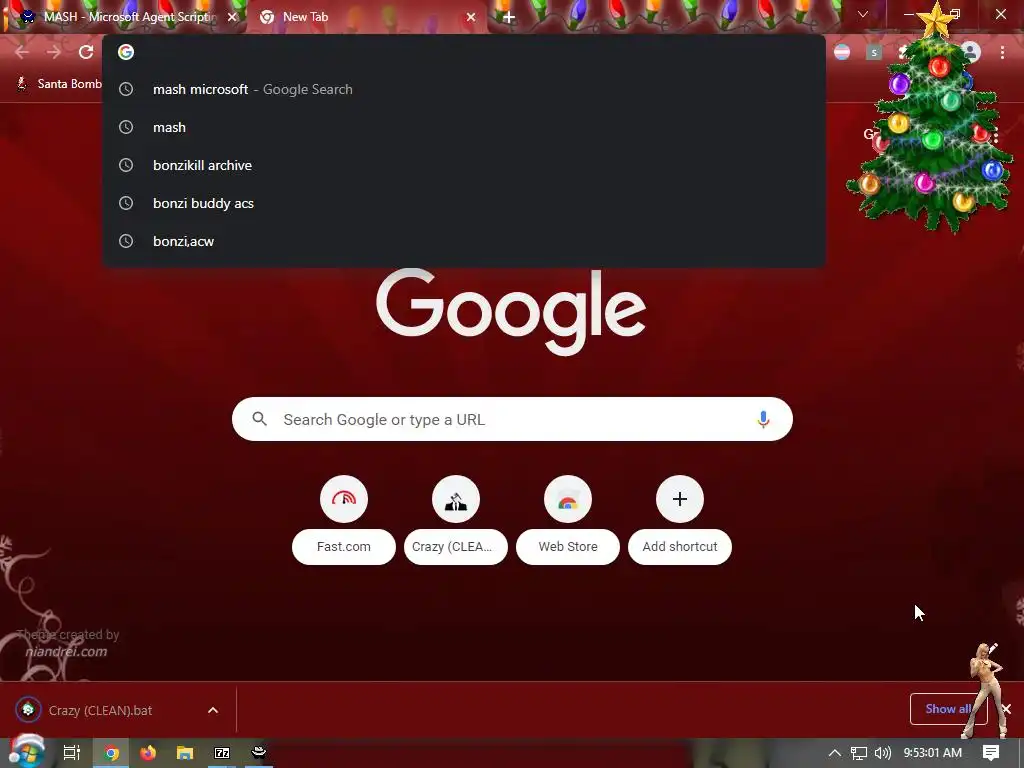Close the New Tab tab
Image resolution: width=1024 pixels, height=768 pixels.
coord(471,17)
